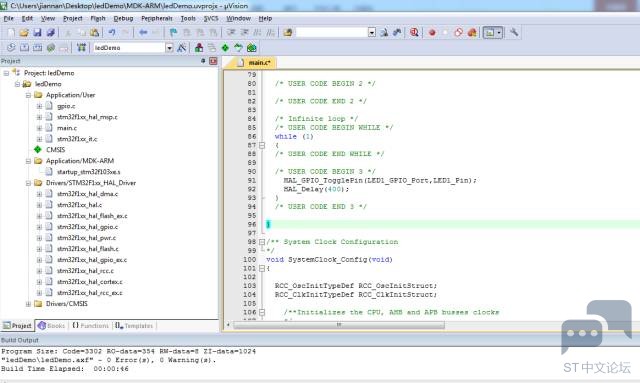Screen dimensions: 640x383
Task: Toggle the bookmark flag icon
Action: 173,33
